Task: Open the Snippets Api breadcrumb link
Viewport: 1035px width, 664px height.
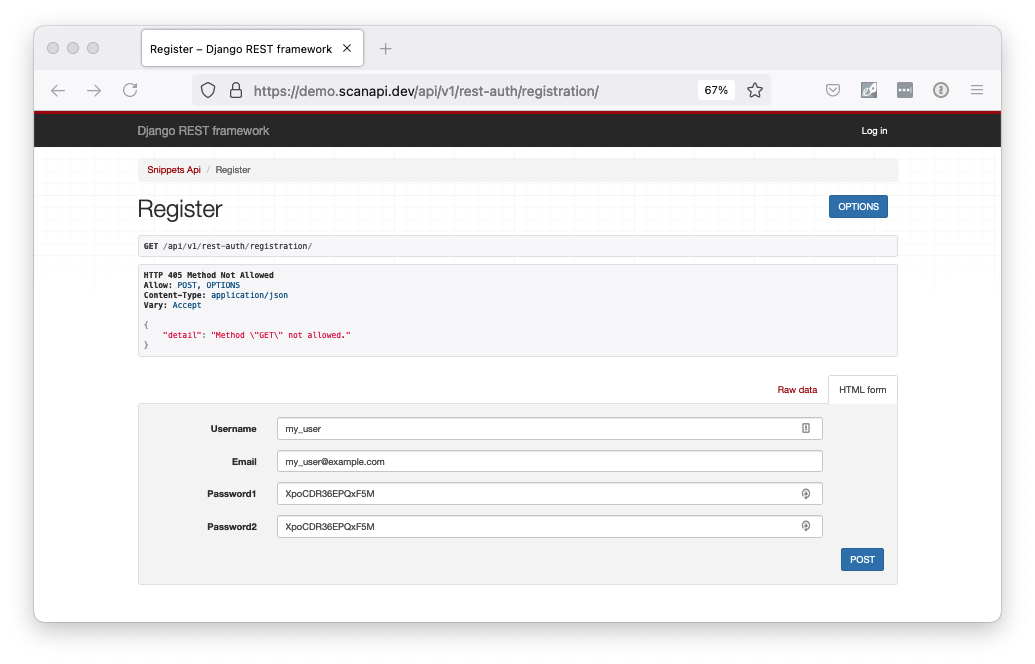Action: (x=173, y=170)
